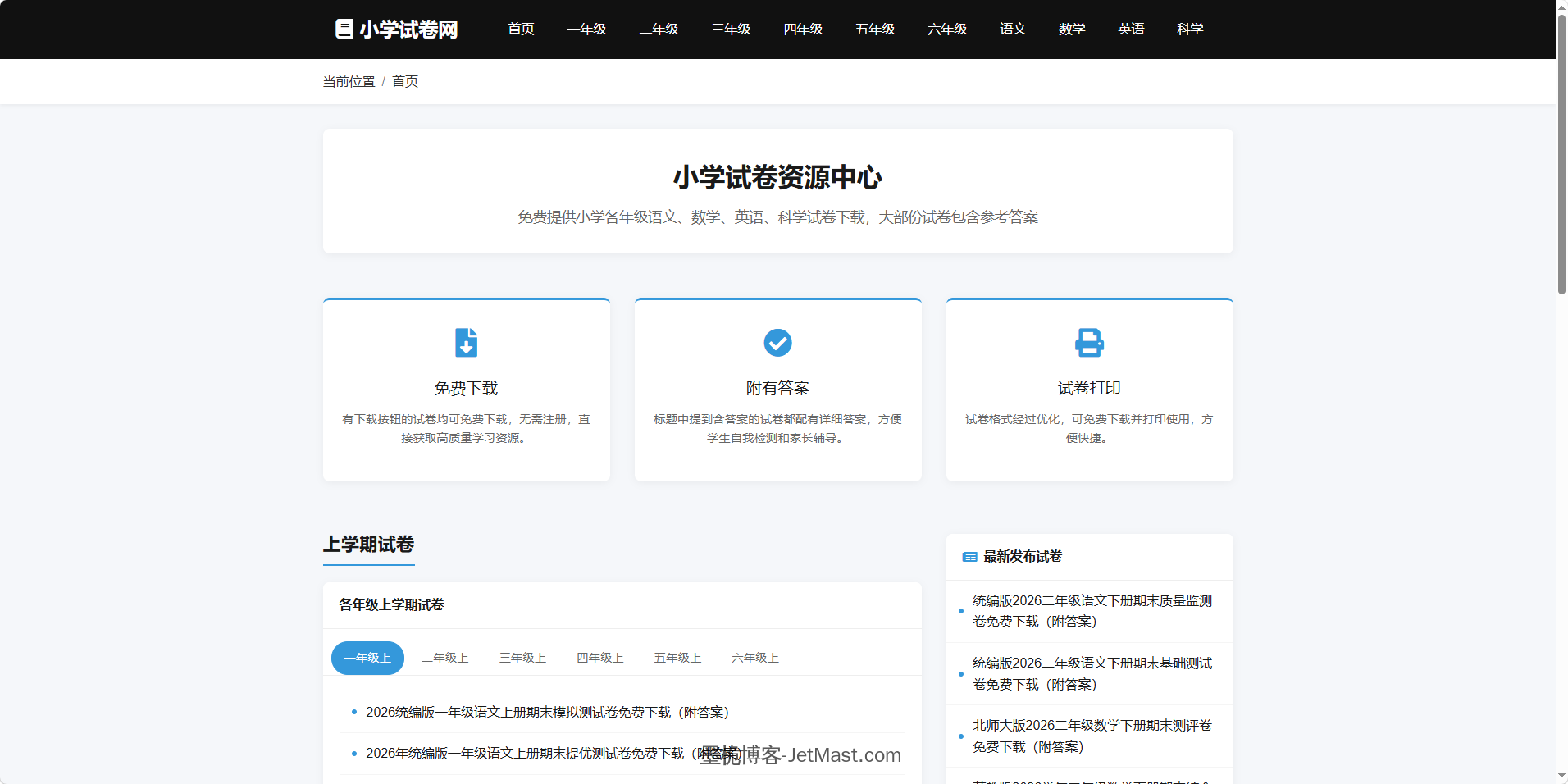
Task: Open 首页 in the top navigation
Action: click(x=521, y=30)
